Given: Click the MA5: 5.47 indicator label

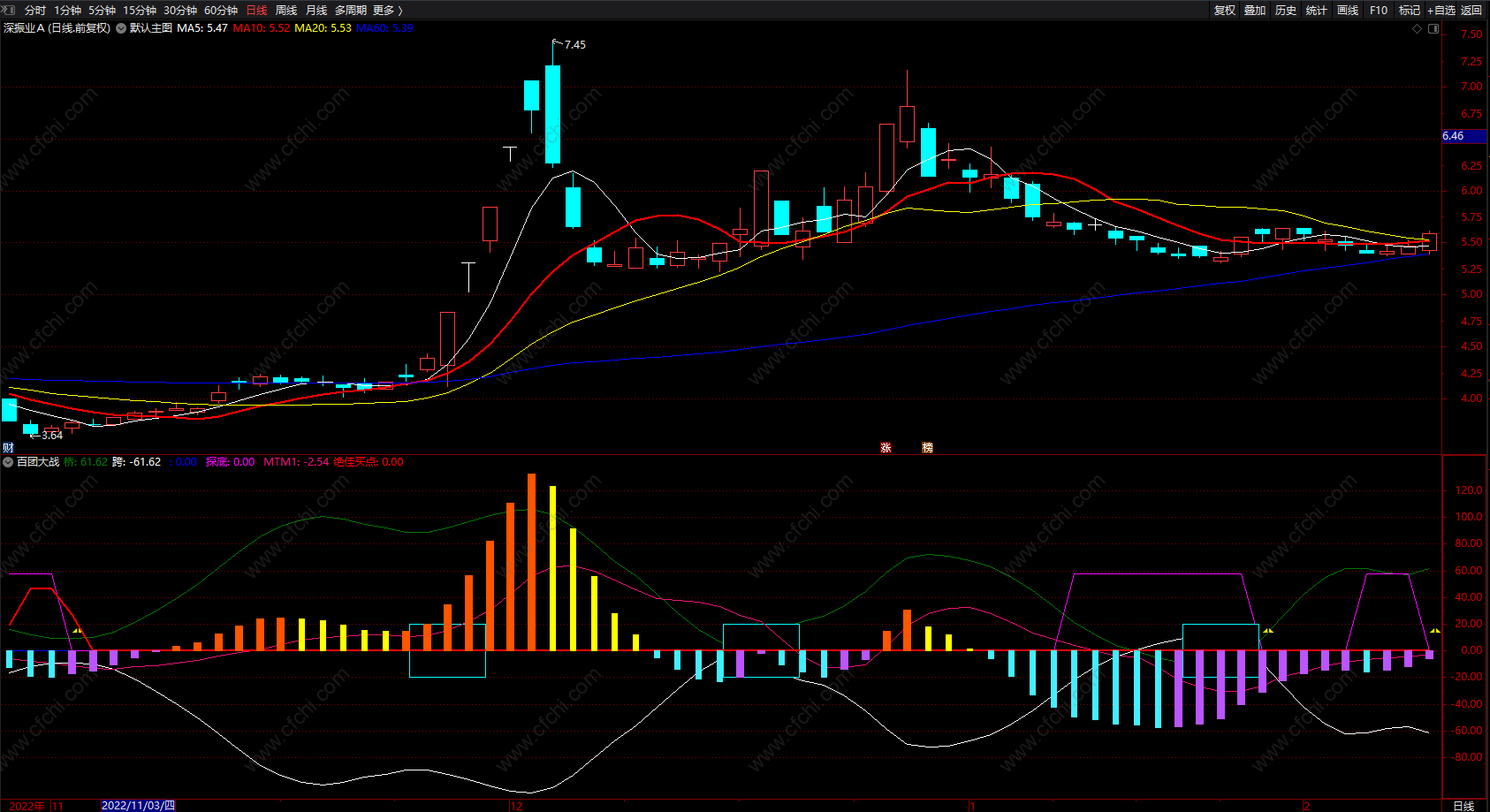Looking at the screenshot, I should 202,28.
